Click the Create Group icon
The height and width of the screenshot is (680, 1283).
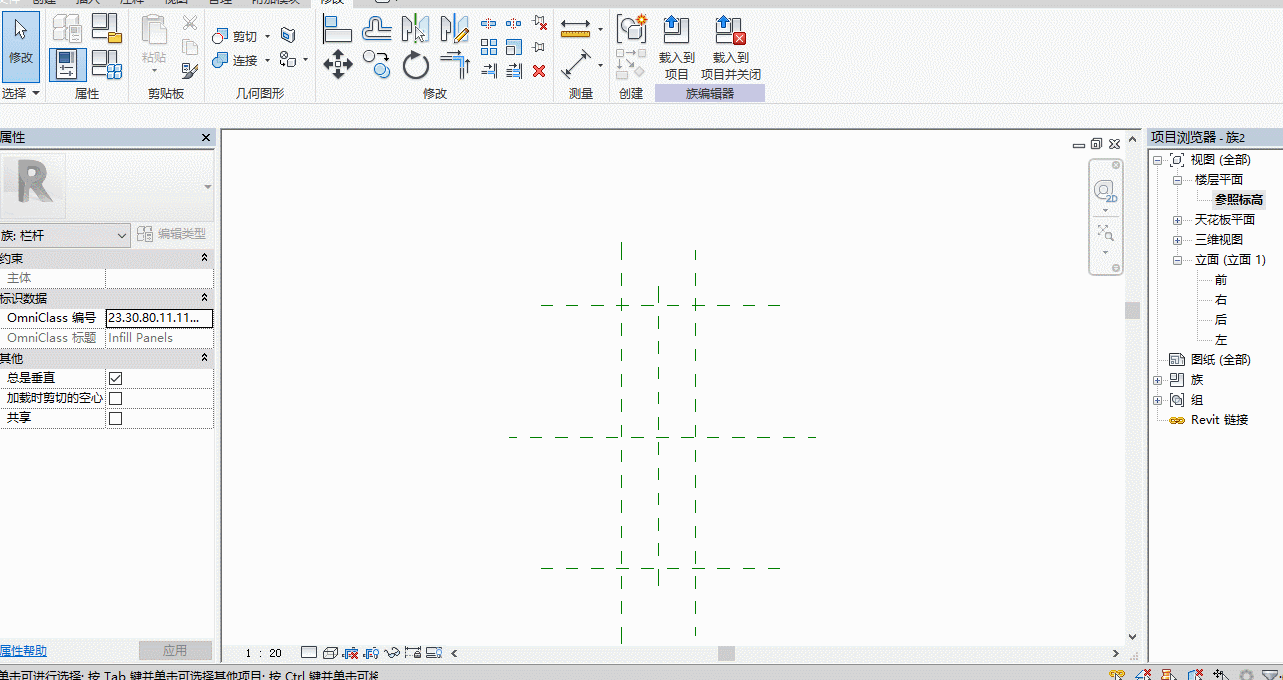631,29
